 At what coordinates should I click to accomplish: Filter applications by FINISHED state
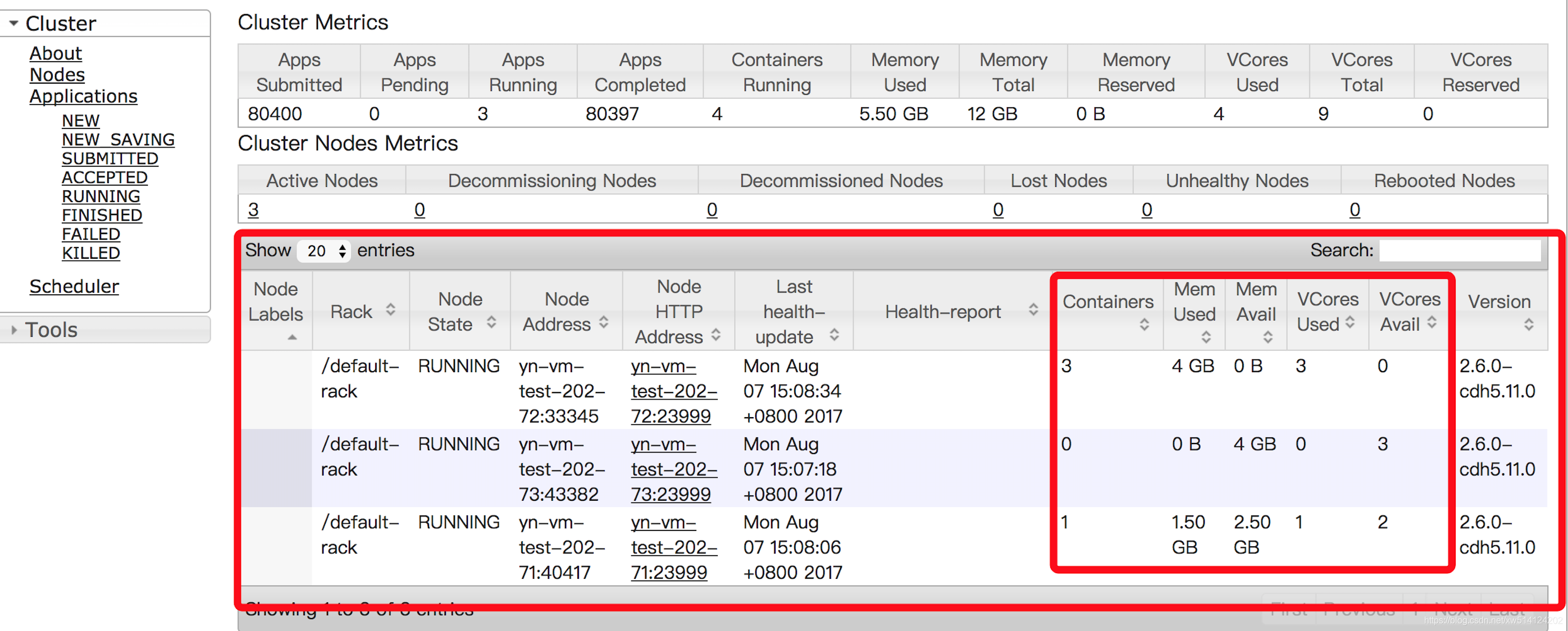[102, 215]
